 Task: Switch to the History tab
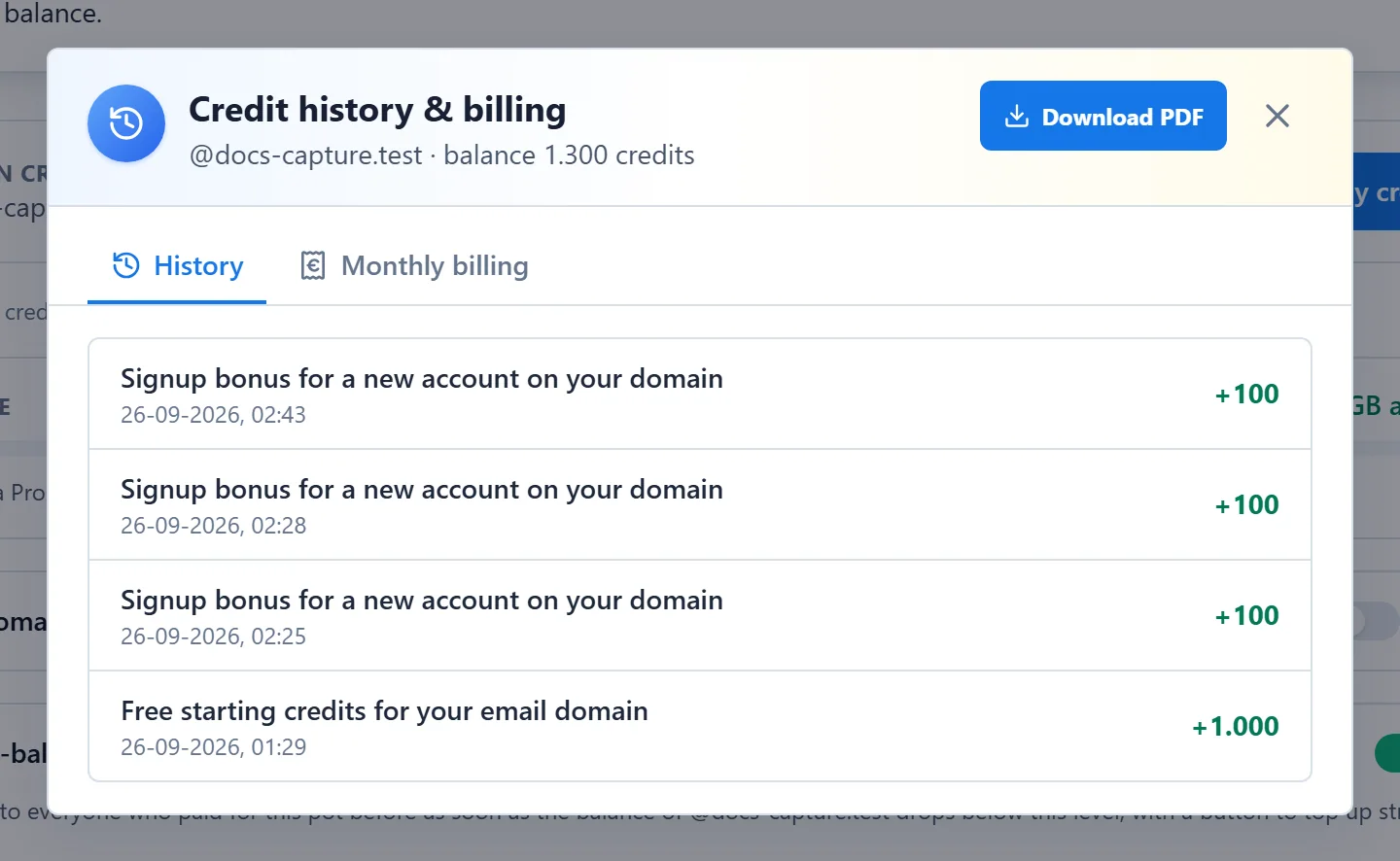(x=177, y=266)
